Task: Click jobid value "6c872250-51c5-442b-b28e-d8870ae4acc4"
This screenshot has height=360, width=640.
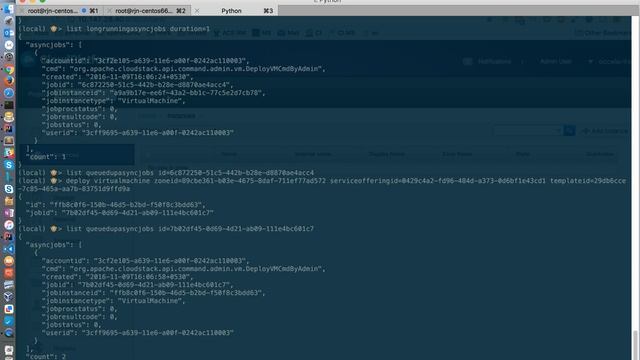Action: 155,85
